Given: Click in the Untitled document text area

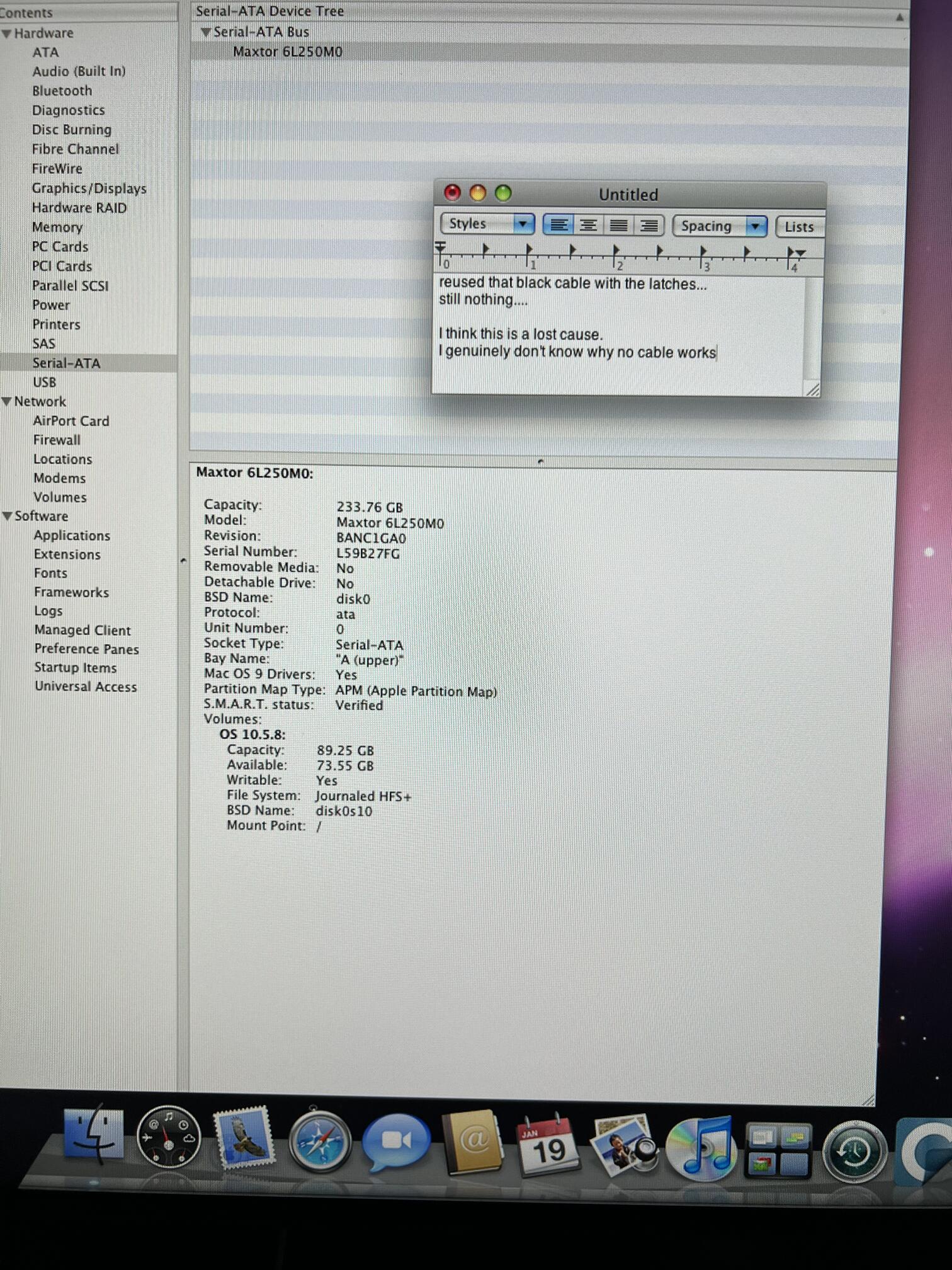Looking at the screenshot, I should click(x=618, y=334).
